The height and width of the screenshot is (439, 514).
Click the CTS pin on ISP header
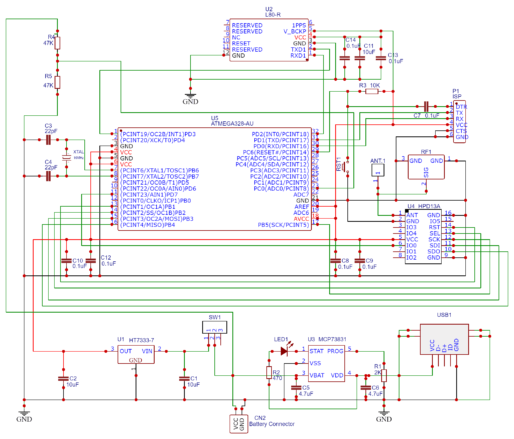coord(461,131)
